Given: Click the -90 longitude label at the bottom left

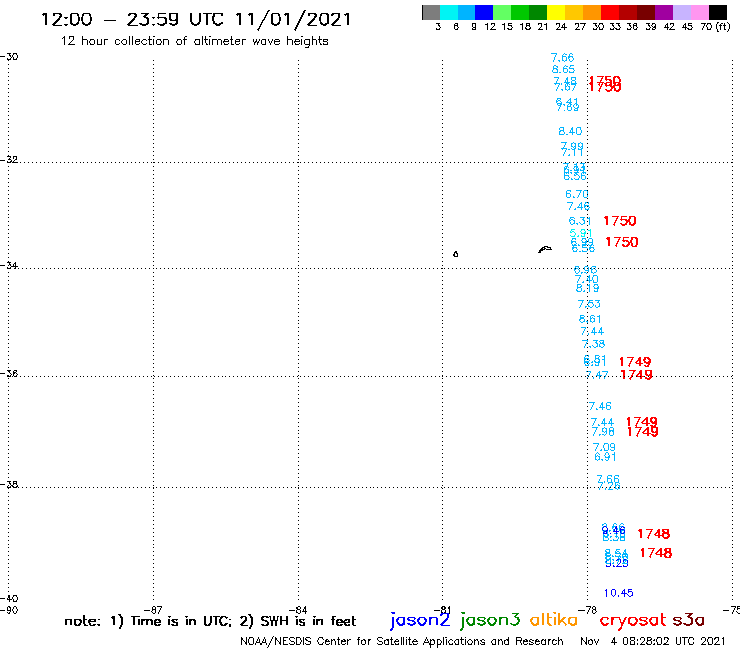Looking at the screenshot, I should coord(9,610).
